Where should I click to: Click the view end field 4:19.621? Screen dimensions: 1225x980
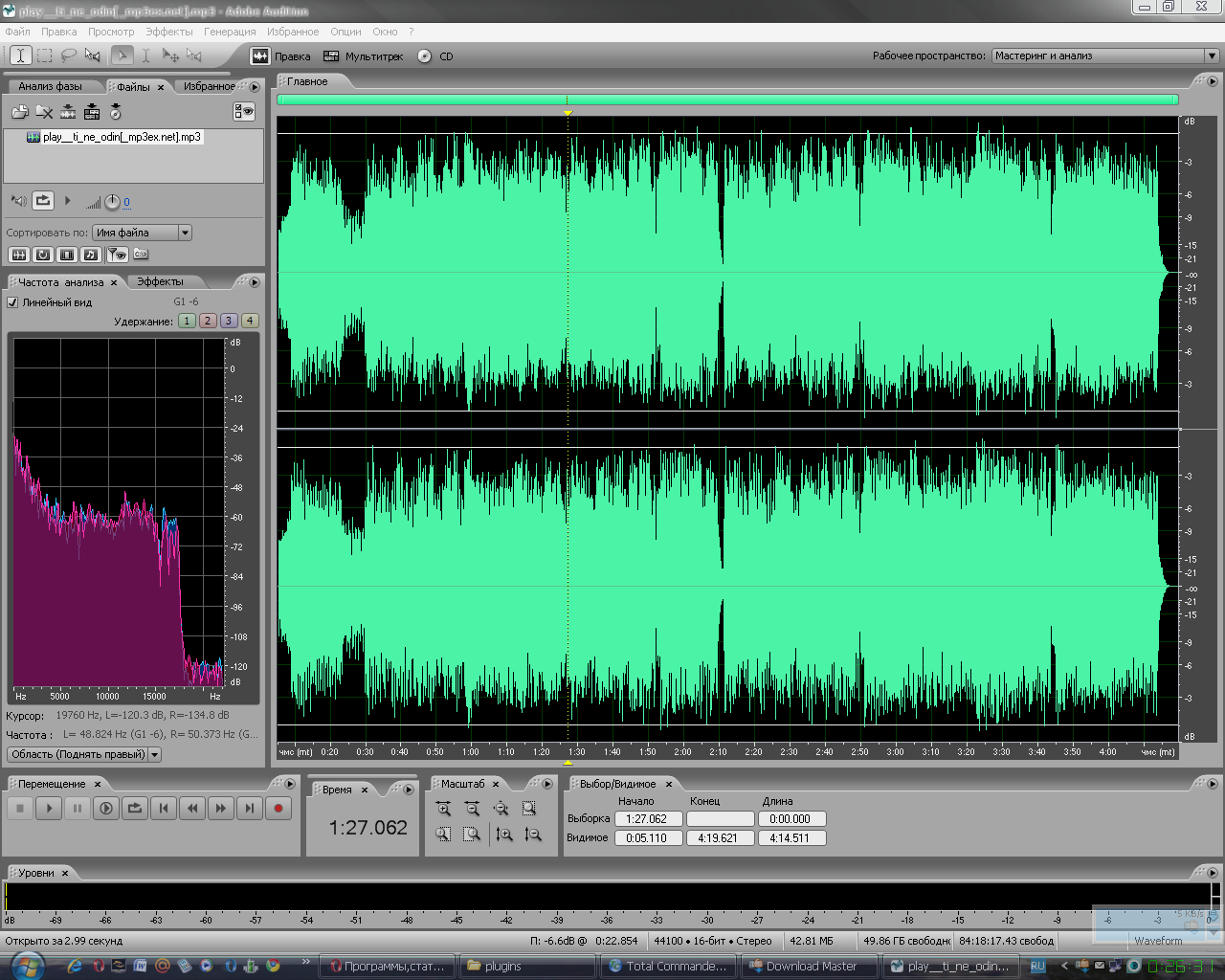pos(720,838)
